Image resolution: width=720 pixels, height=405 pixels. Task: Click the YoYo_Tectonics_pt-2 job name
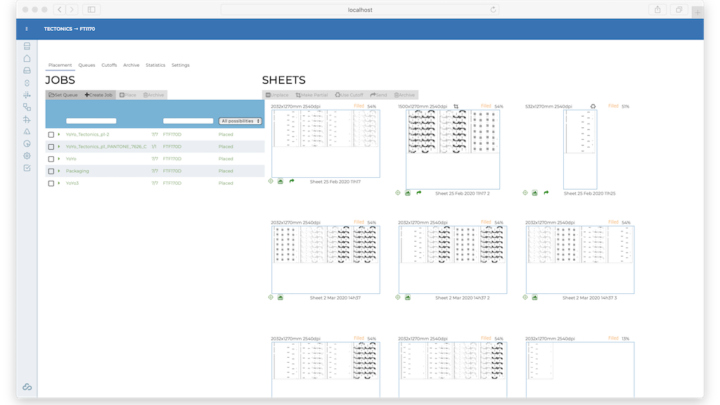87,135
